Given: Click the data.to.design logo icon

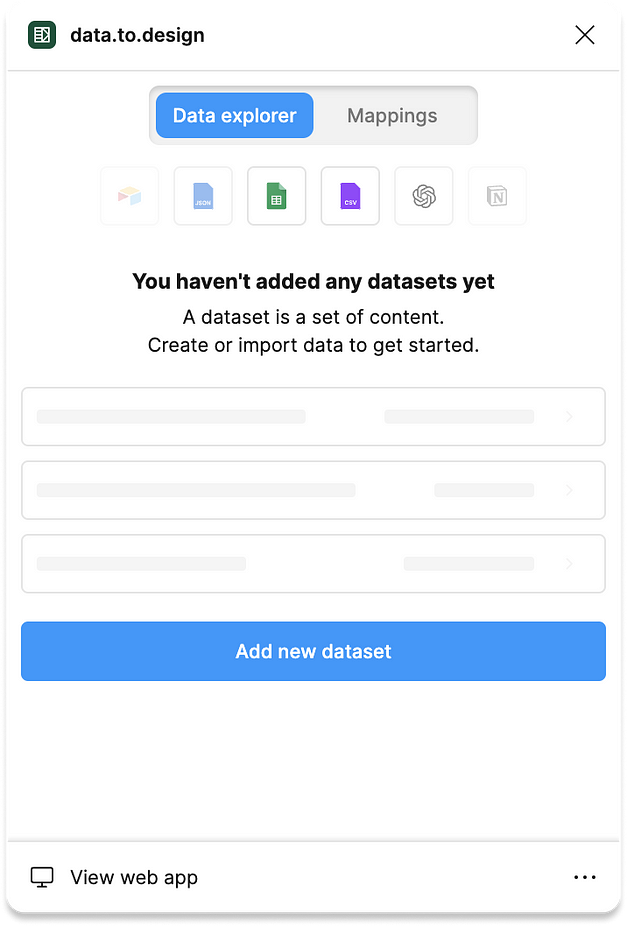Looking at the screenshot, I should click(41, 34).
